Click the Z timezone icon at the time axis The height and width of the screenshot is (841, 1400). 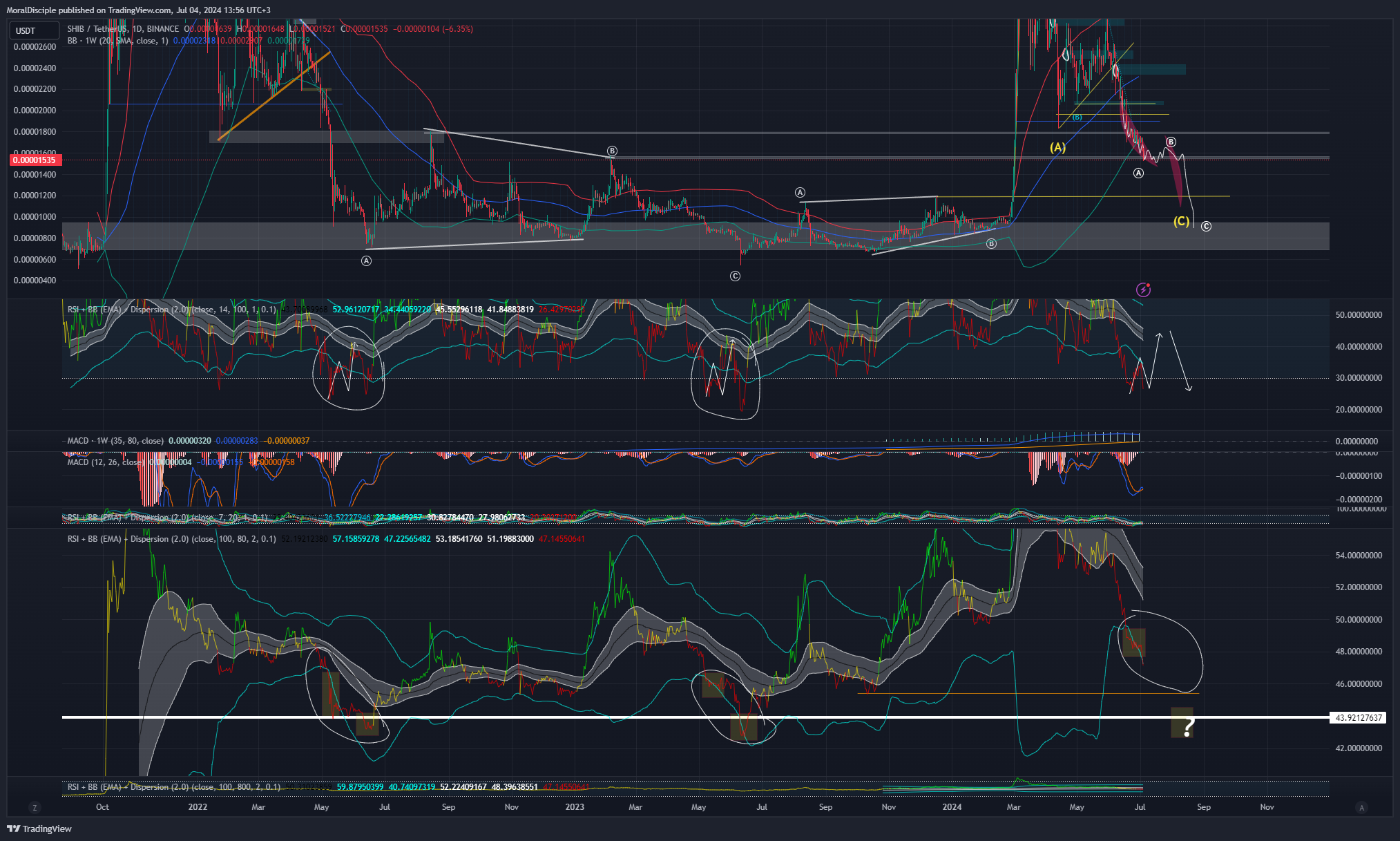(35, 807)
